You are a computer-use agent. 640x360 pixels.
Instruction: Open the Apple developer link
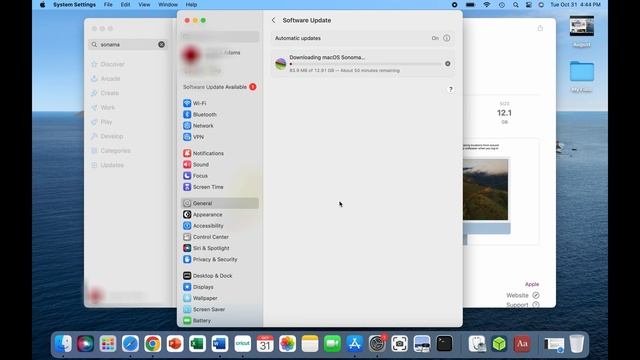[532, 284]
